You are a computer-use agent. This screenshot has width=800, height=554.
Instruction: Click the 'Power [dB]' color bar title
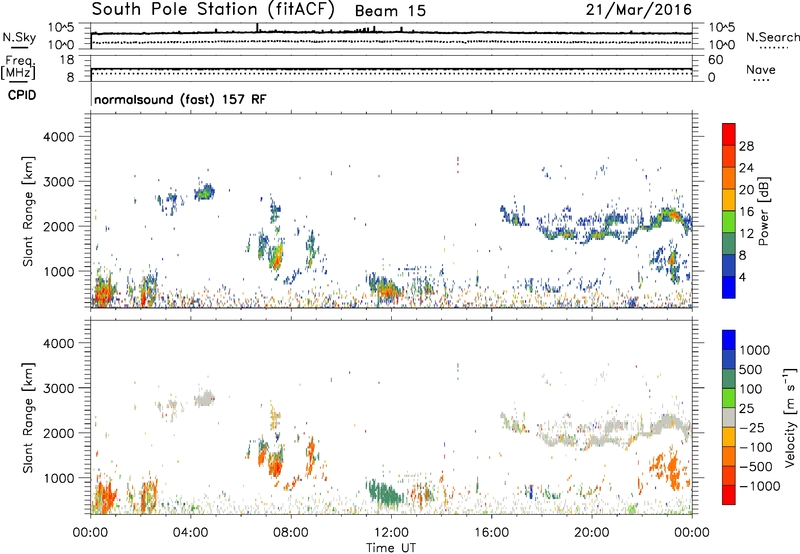click(x=763, y=211)
